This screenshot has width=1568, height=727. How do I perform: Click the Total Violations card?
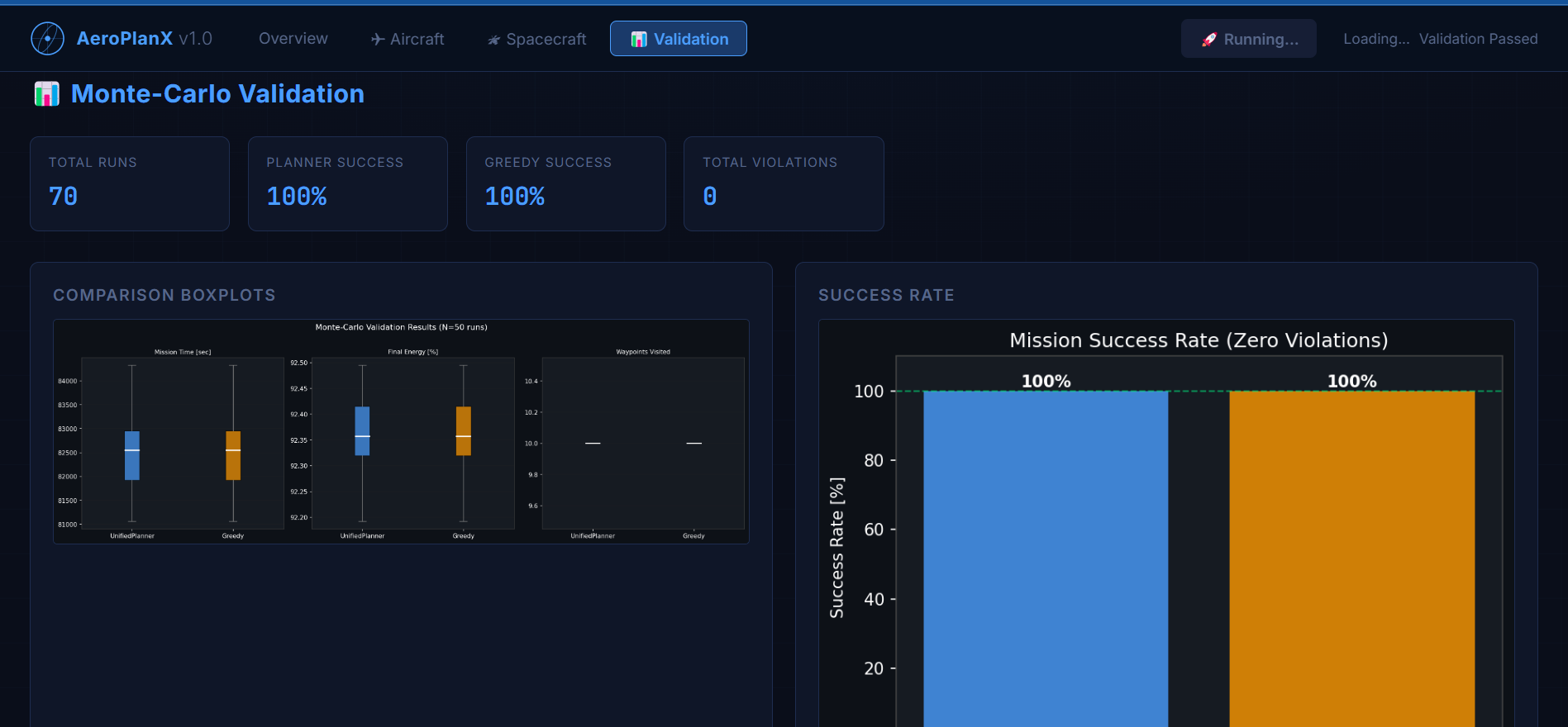click(x=784, y=183)
